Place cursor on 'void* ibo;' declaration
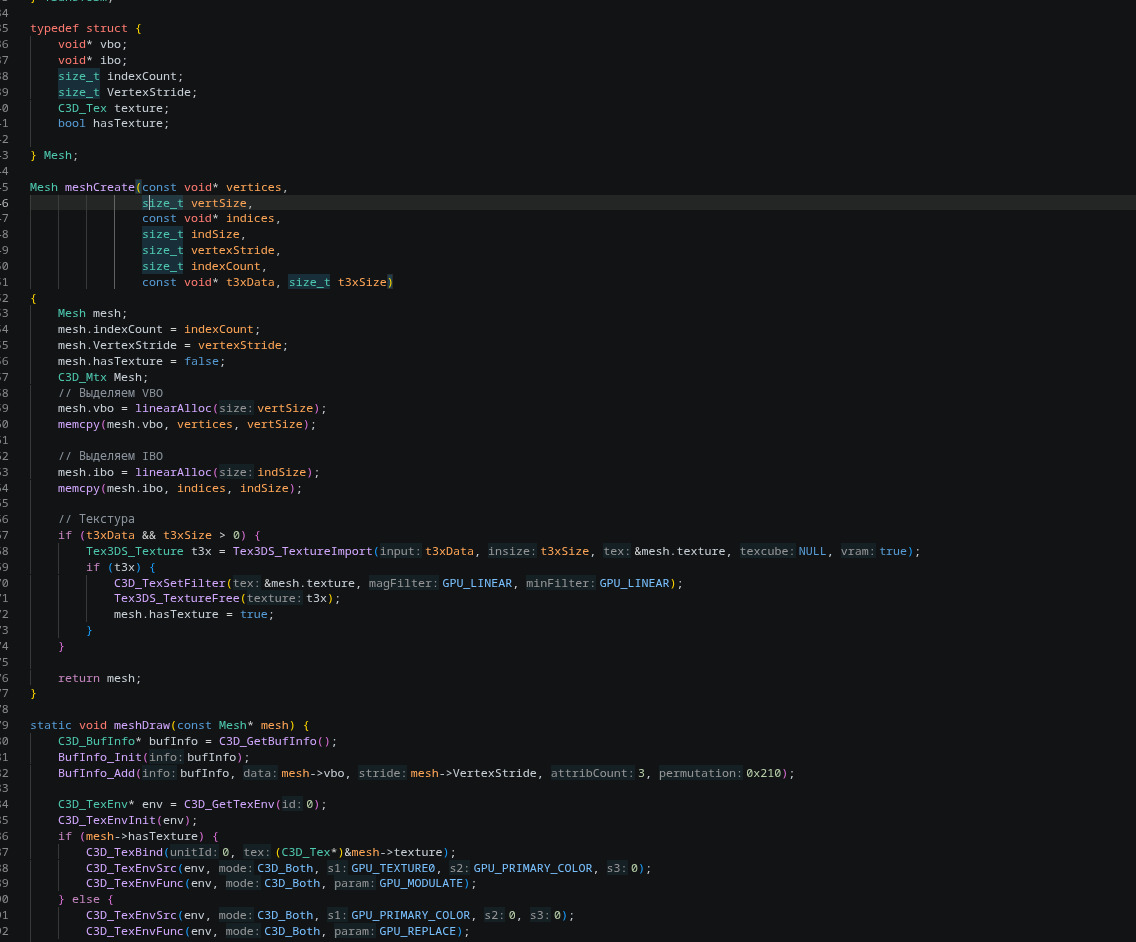 pyautogui.click(x=93, y=60)
